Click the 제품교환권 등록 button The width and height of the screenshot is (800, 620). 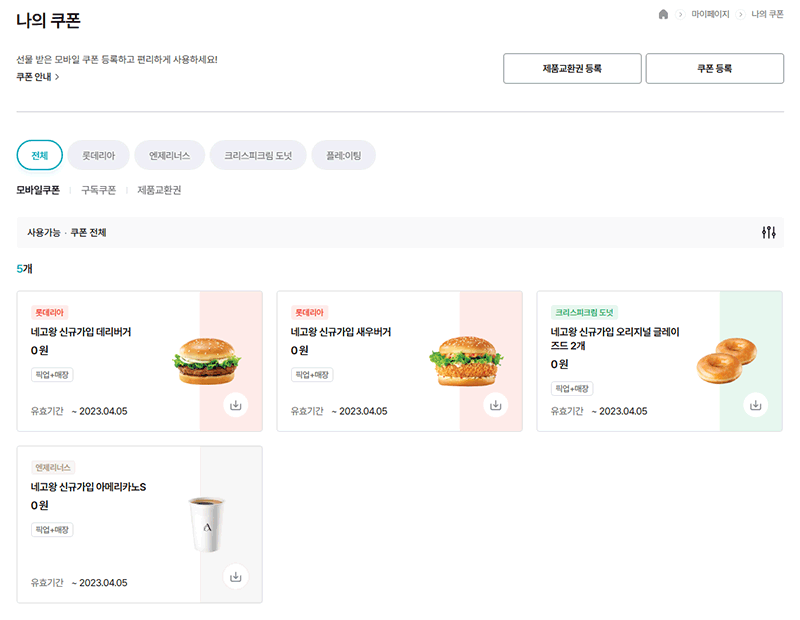pos(572,68)
